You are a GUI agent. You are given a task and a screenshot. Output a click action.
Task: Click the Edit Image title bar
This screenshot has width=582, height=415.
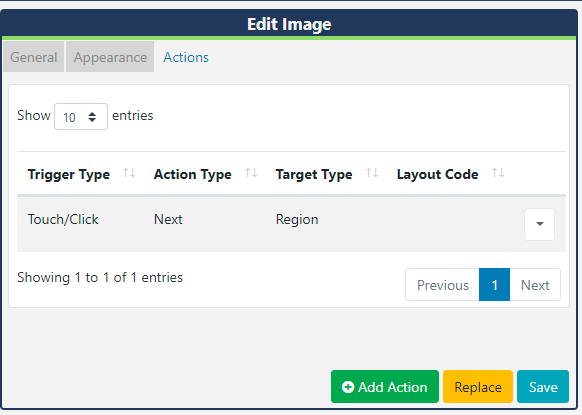289,24
